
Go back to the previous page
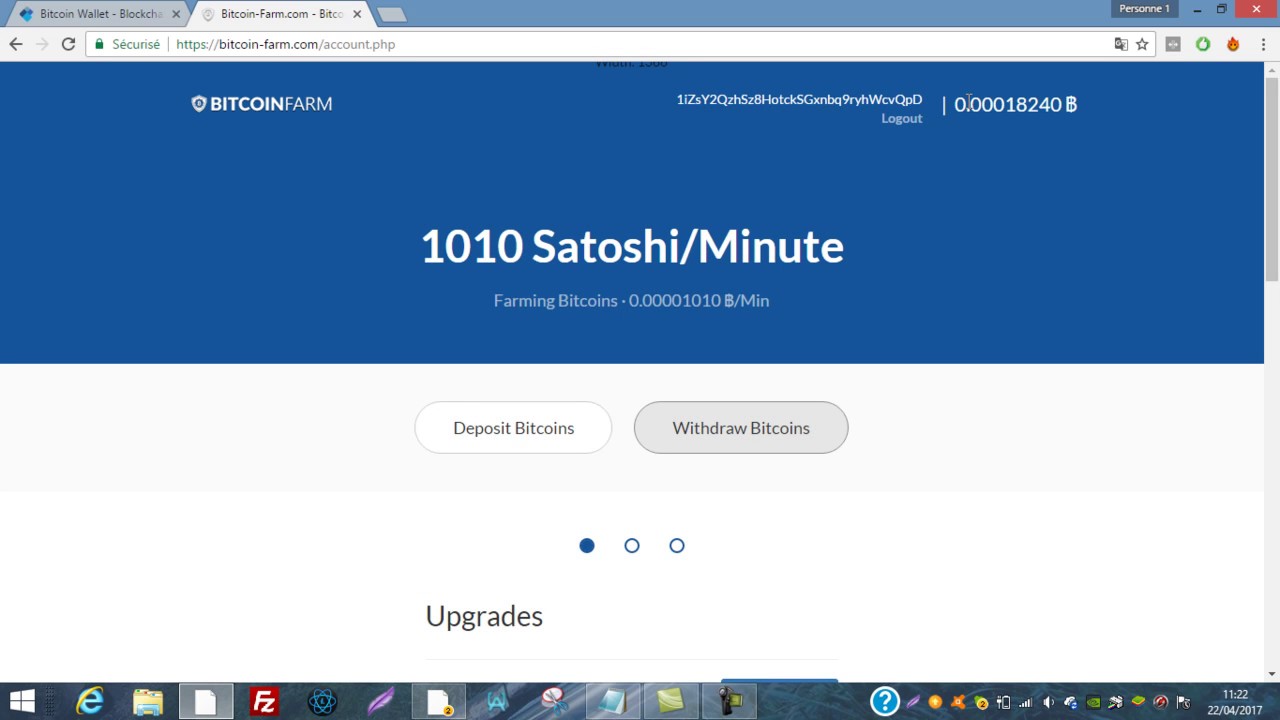(16, 44)
